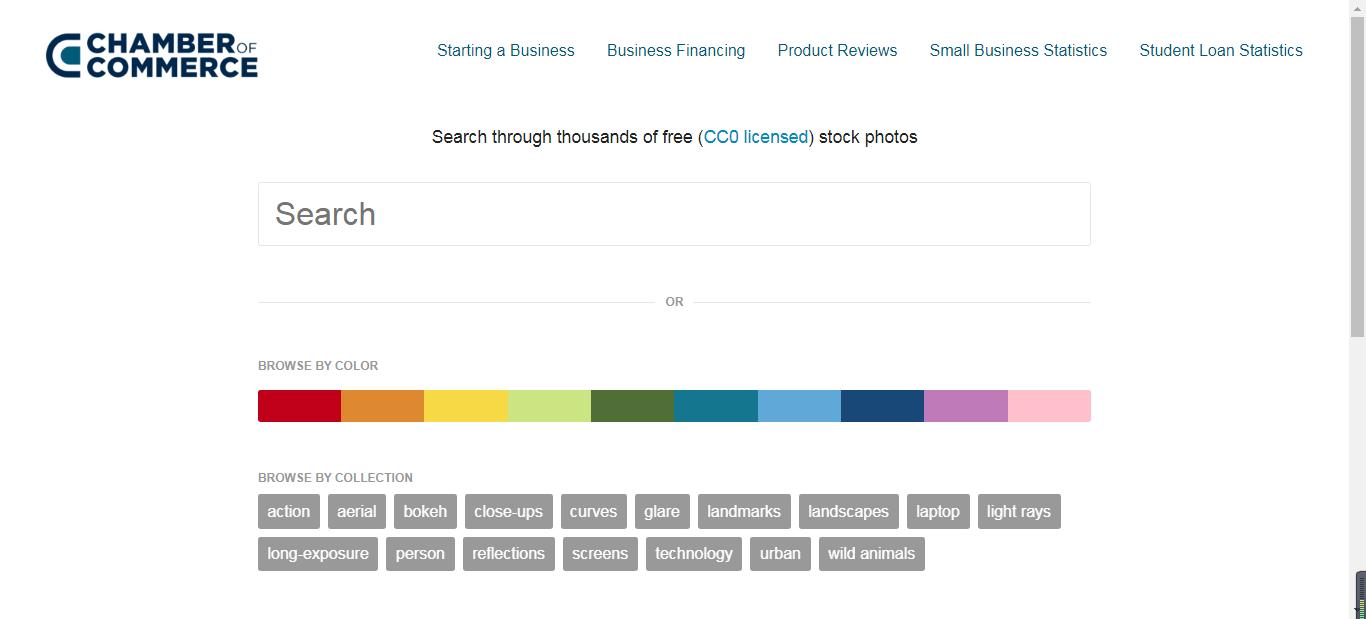Choose the dark green color swatch

[x=632, y=406]
